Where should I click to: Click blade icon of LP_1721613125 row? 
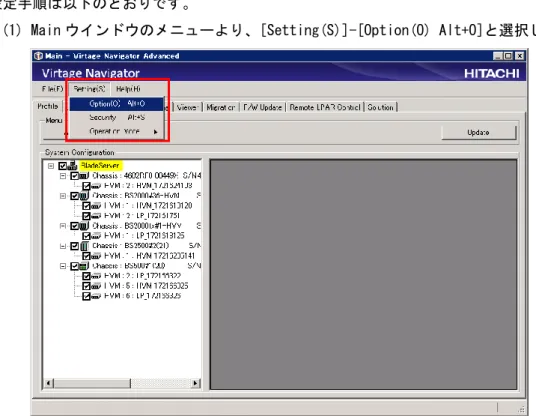96,236
